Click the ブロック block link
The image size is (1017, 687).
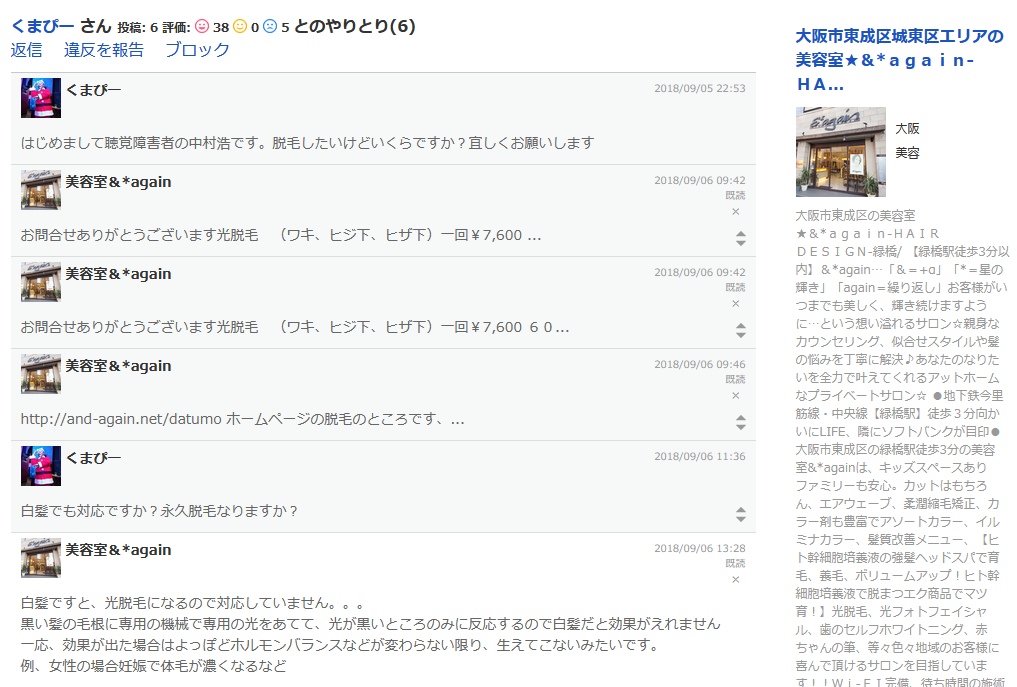(197, 50)
